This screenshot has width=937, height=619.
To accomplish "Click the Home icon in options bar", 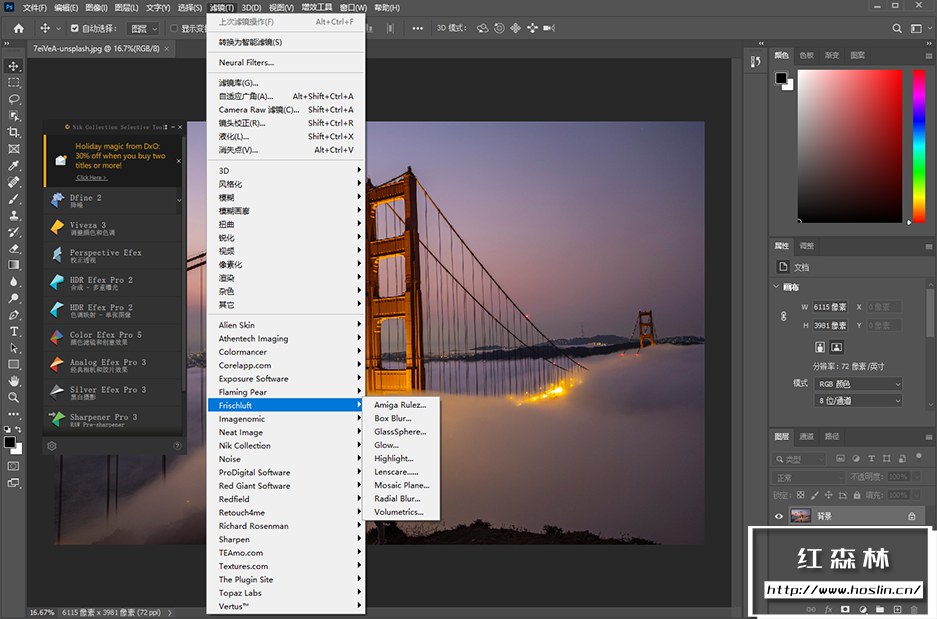I will 18,28.
